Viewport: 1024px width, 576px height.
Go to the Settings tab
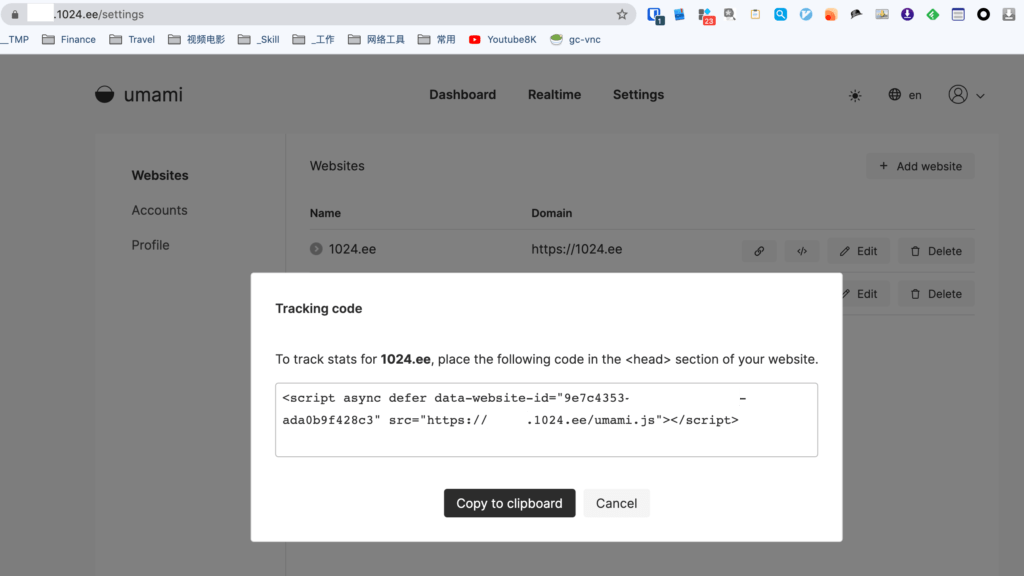coord(638,95)
